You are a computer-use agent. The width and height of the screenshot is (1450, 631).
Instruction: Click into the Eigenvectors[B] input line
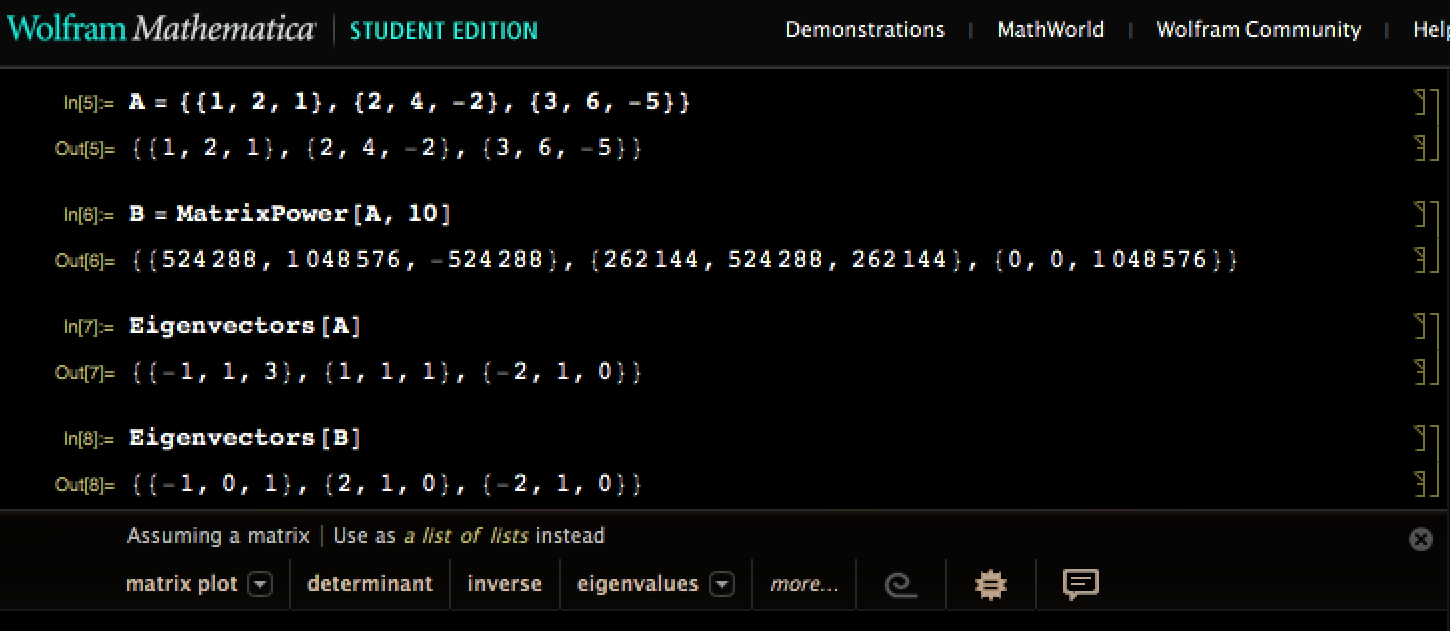tap(245, 438)
